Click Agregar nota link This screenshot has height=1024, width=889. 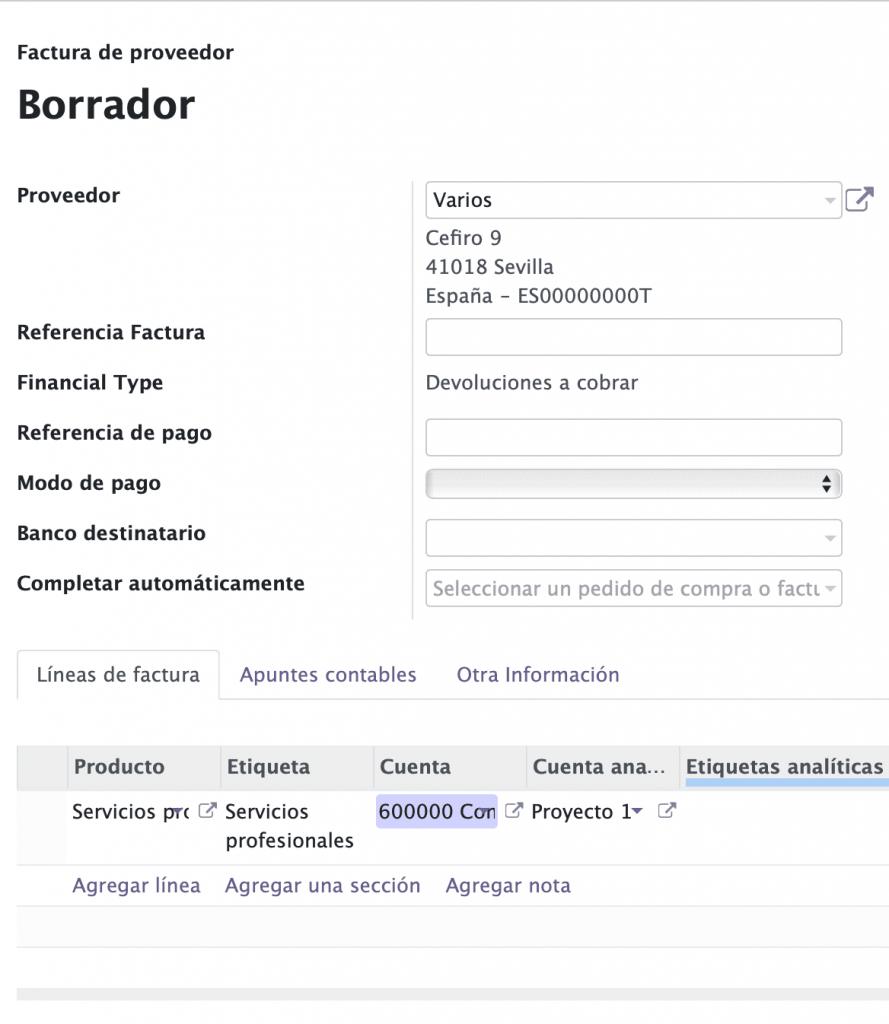tap(508, 886)
